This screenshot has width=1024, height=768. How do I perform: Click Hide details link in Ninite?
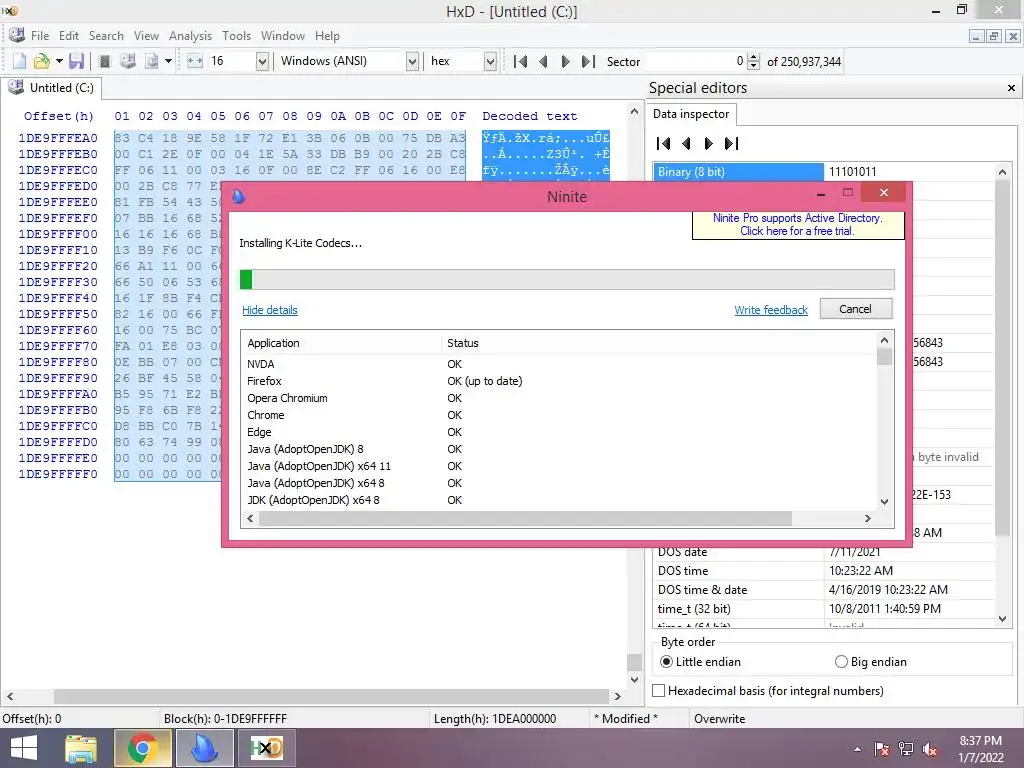[x=270, y=310]
